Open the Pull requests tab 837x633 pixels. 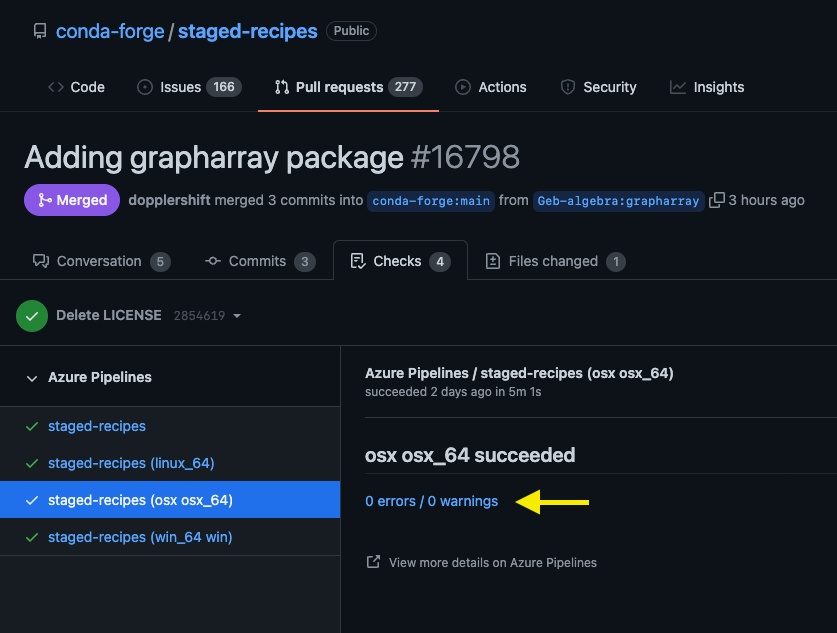[x=348, y=87]
